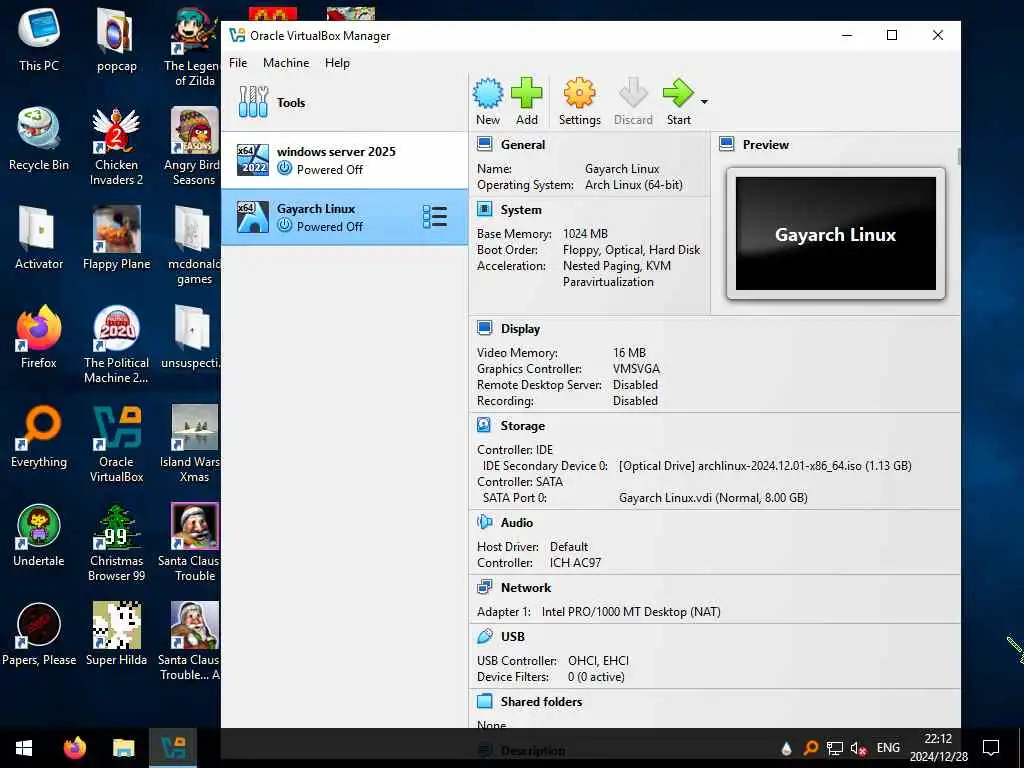Click the Gayarch Linux.vdi disk entry
Image resolution: width=1024 pixels, height=768 pixels.
click(x=713, y=498)
